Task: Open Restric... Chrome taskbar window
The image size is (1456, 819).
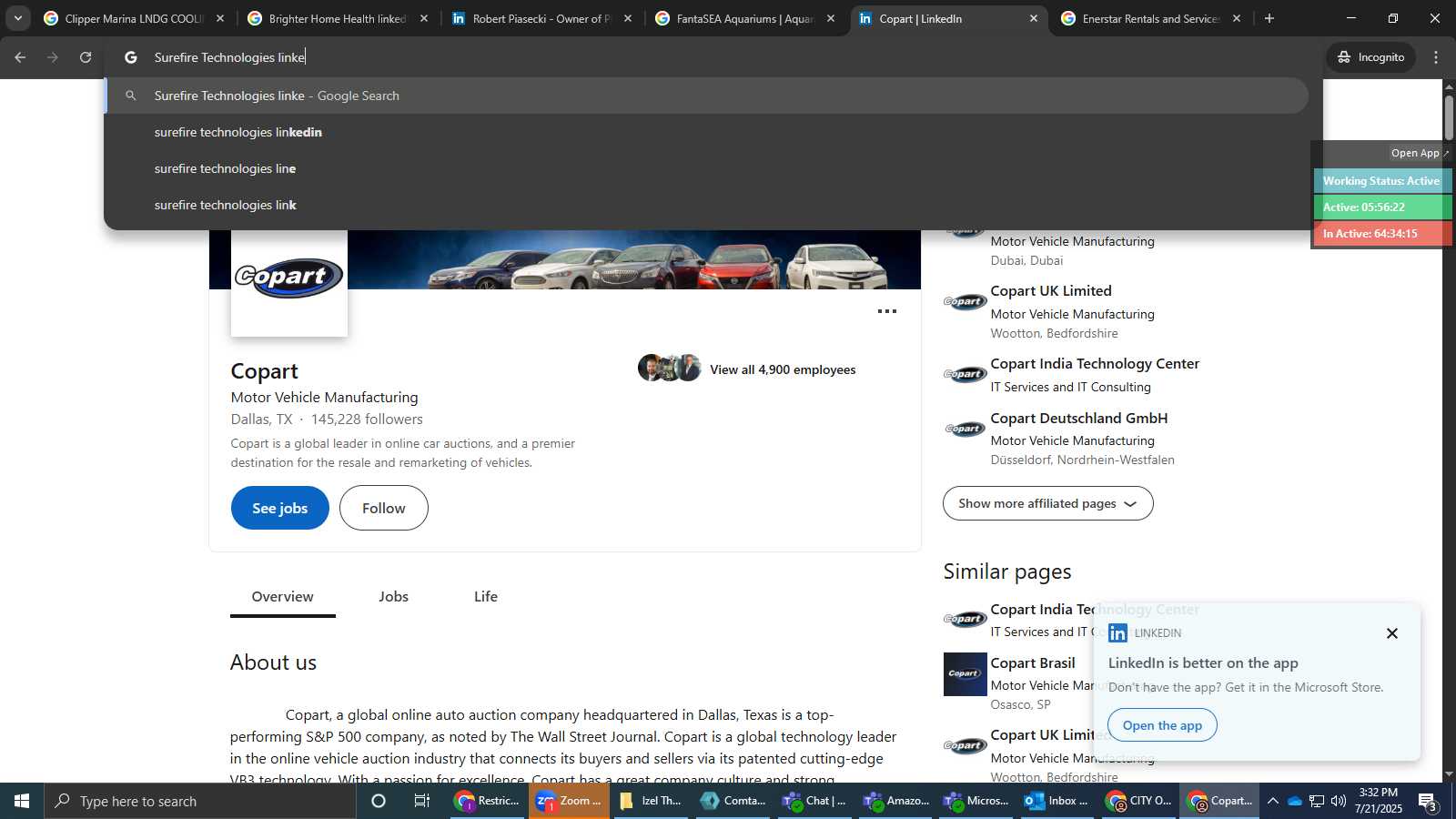Action: click(x=489, y=801)
